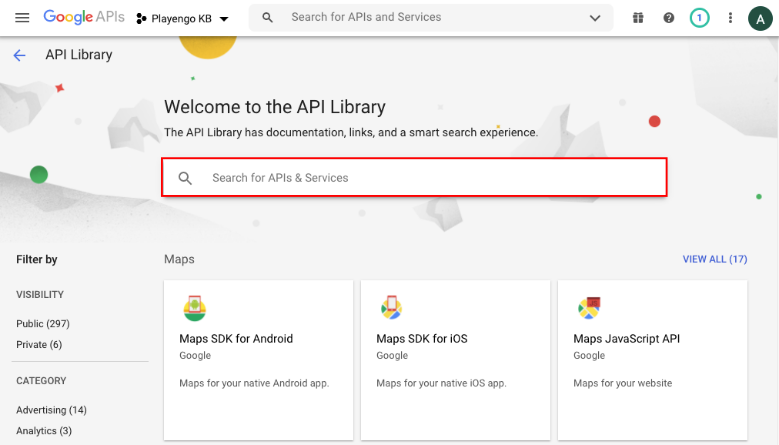The width and height of the screenshot is (779, 445).
Task: Expand the top search bar dropdown arrow
Action: pos(595,18)
